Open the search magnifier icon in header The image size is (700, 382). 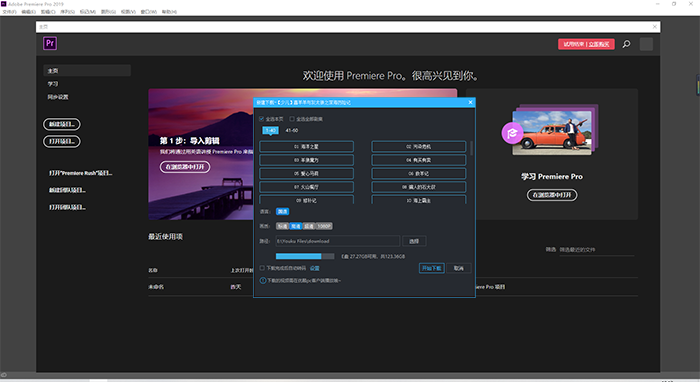coord(626,44)
